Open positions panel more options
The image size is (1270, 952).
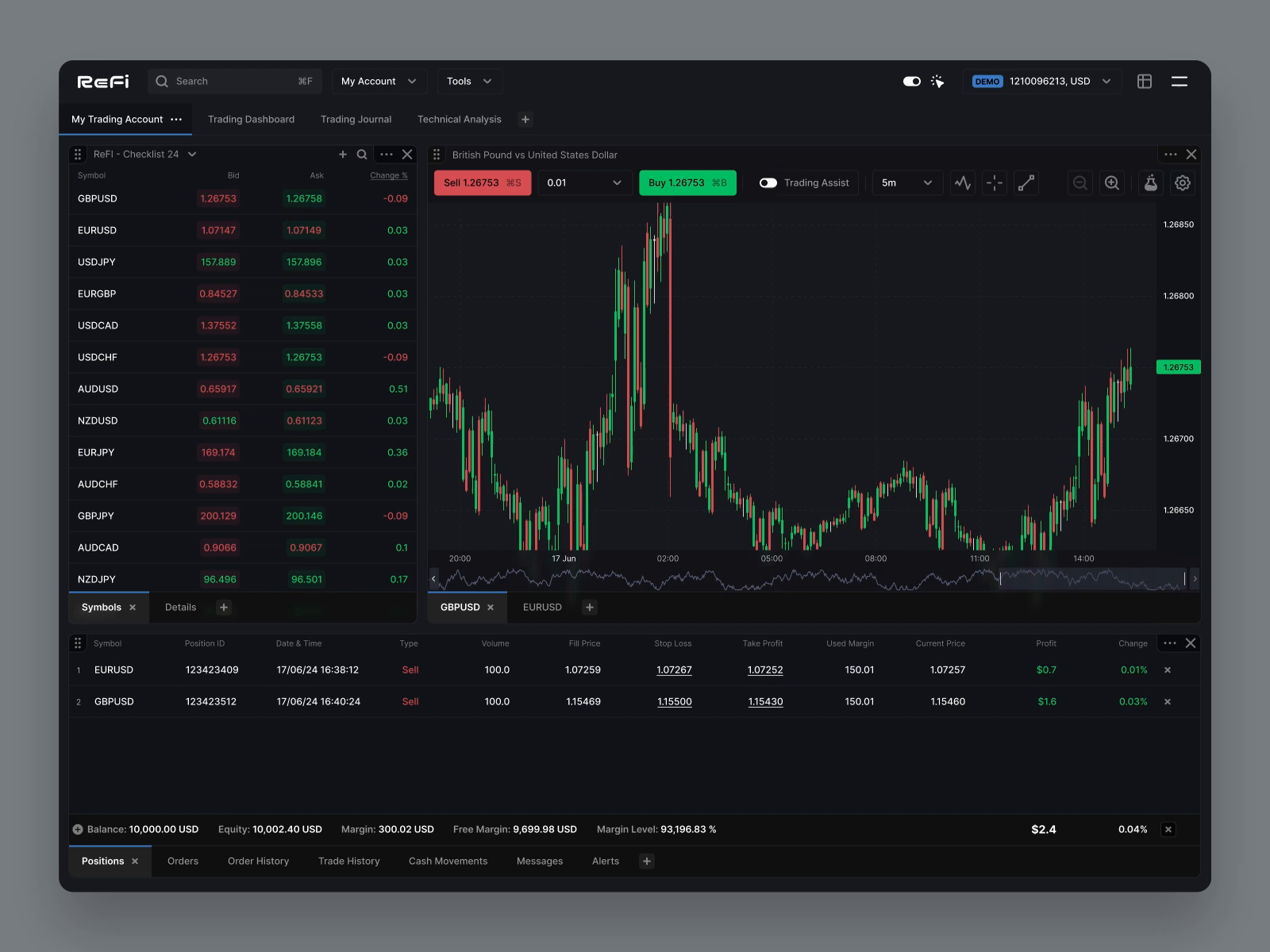(1170, 643)
